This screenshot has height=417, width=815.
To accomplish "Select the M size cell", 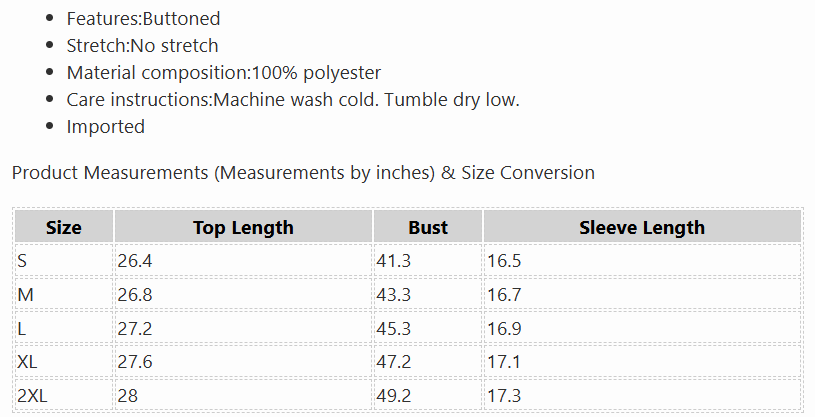I will point(64,295).
